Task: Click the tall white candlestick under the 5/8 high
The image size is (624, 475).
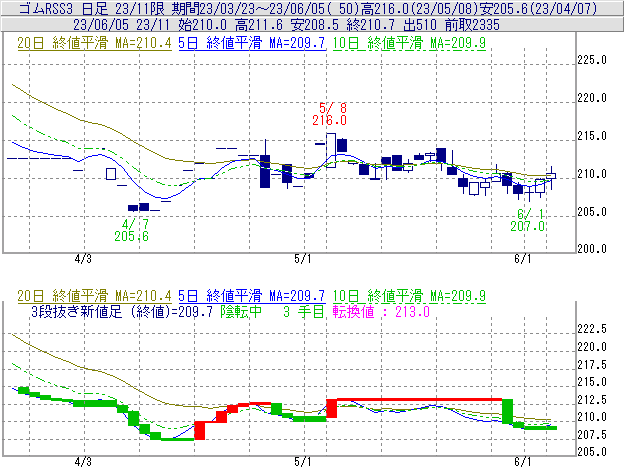Action: (331, 150)
